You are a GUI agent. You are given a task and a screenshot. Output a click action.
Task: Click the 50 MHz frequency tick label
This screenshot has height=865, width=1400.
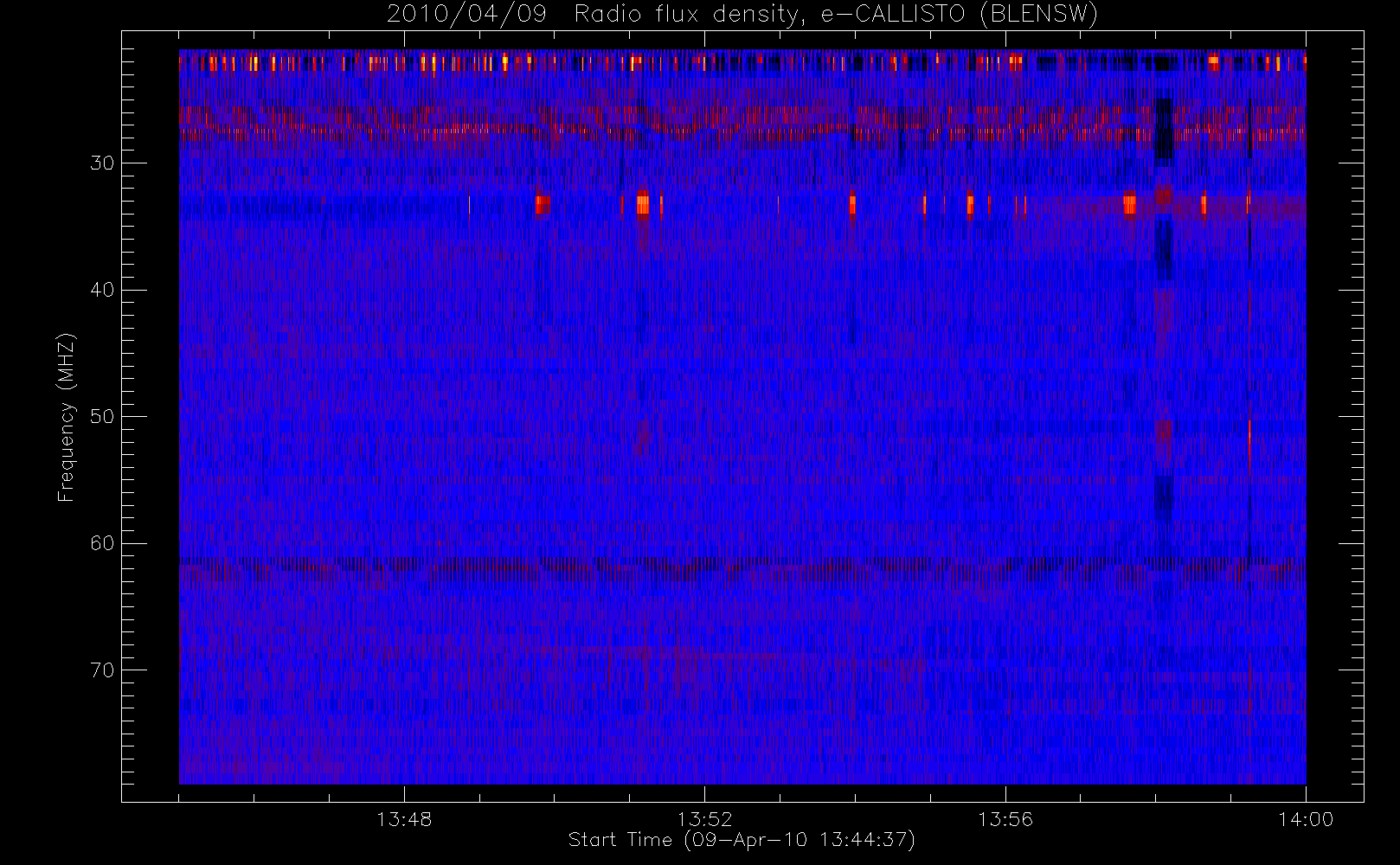[x=102, y=417]
